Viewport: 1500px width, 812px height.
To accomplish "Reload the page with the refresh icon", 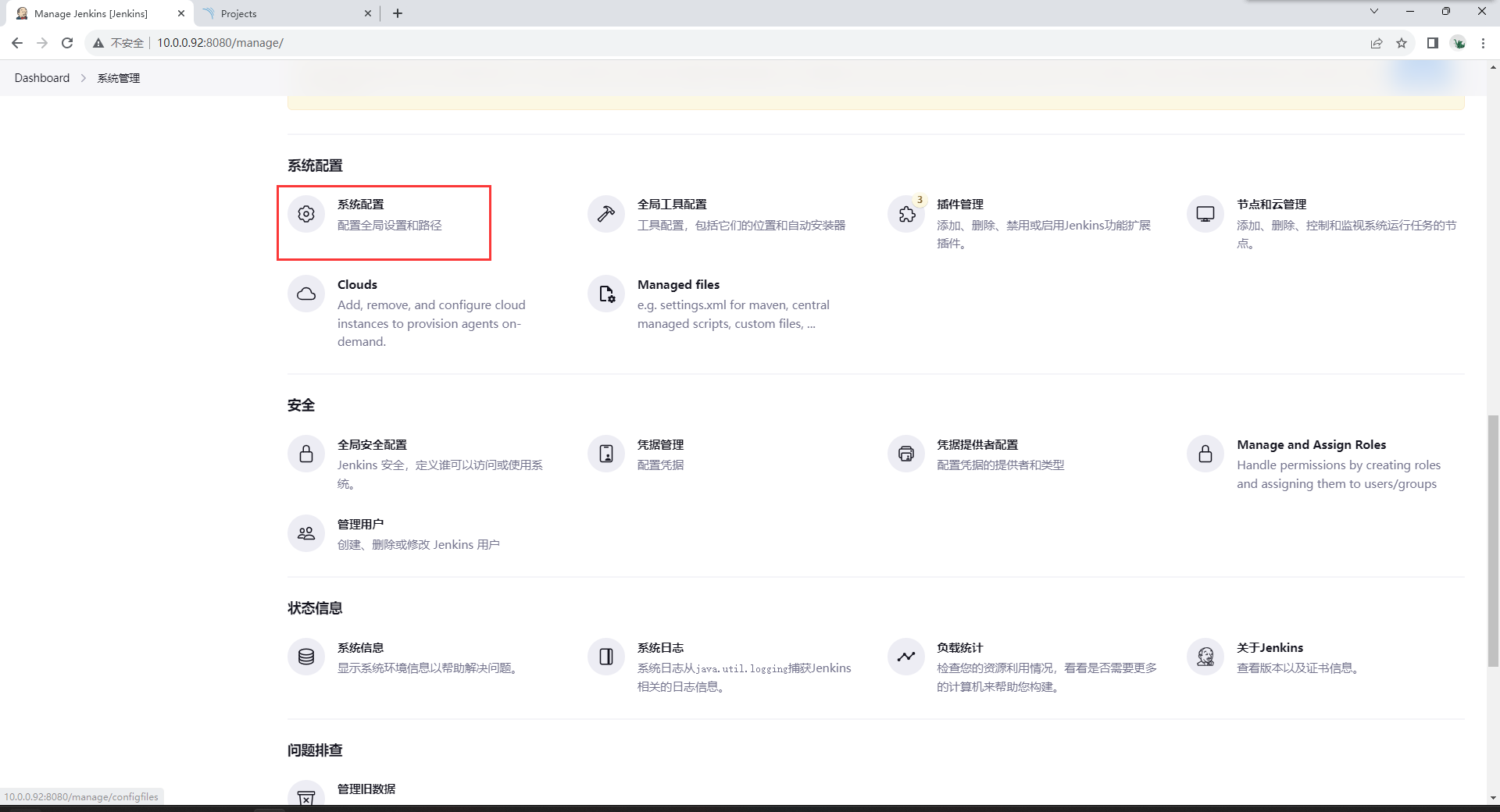I will pyautogui.click(x=67, y=43).
